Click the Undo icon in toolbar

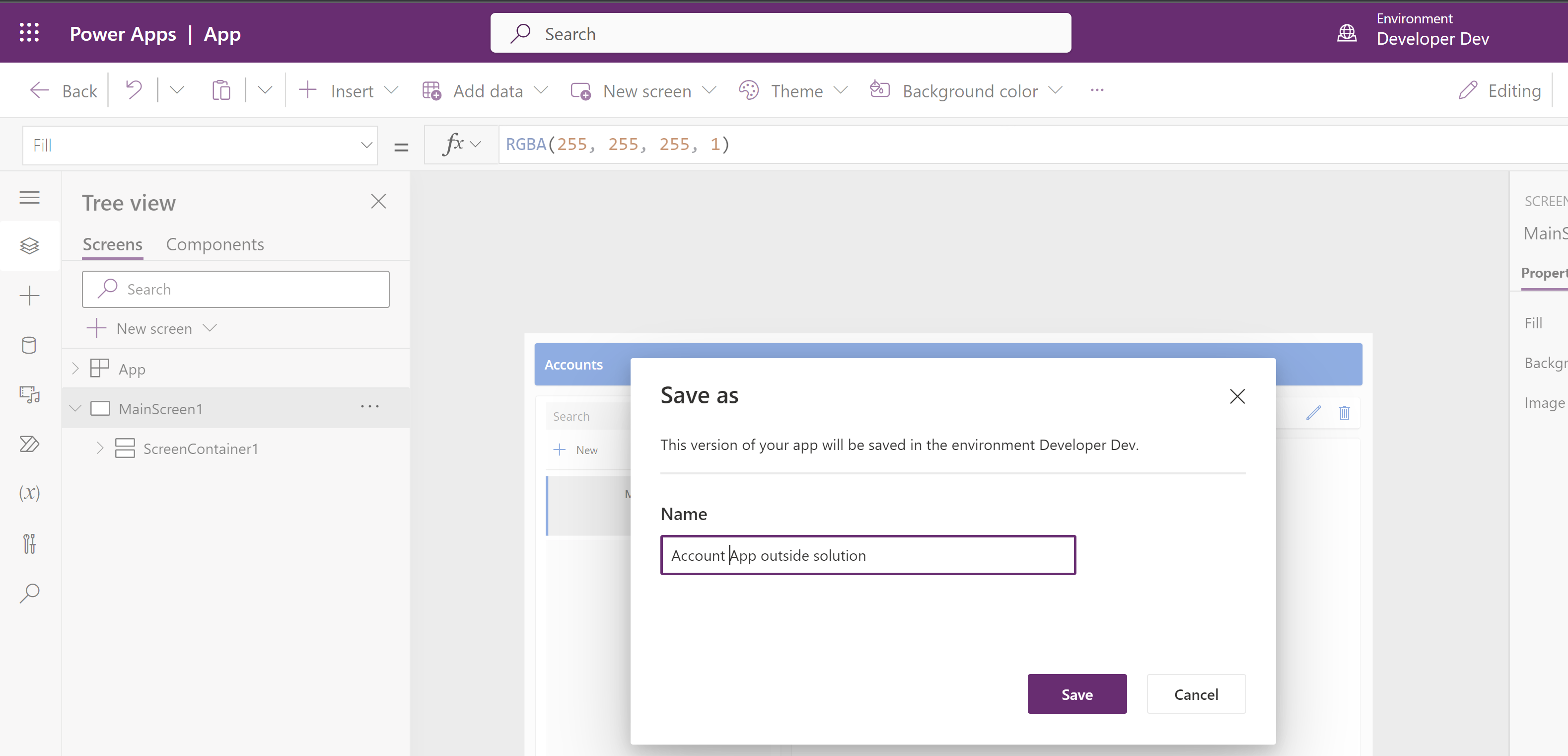pyautogui.click(x=133, y=91)
